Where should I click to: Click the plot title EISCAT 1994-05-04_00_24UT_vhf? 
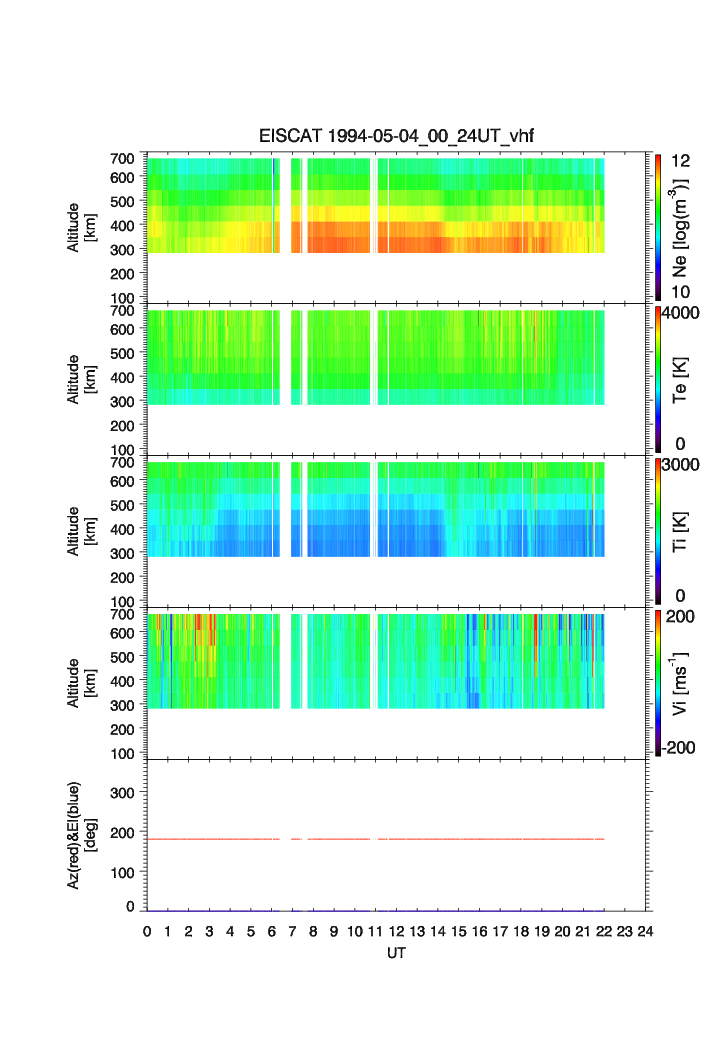pos(398,138)
